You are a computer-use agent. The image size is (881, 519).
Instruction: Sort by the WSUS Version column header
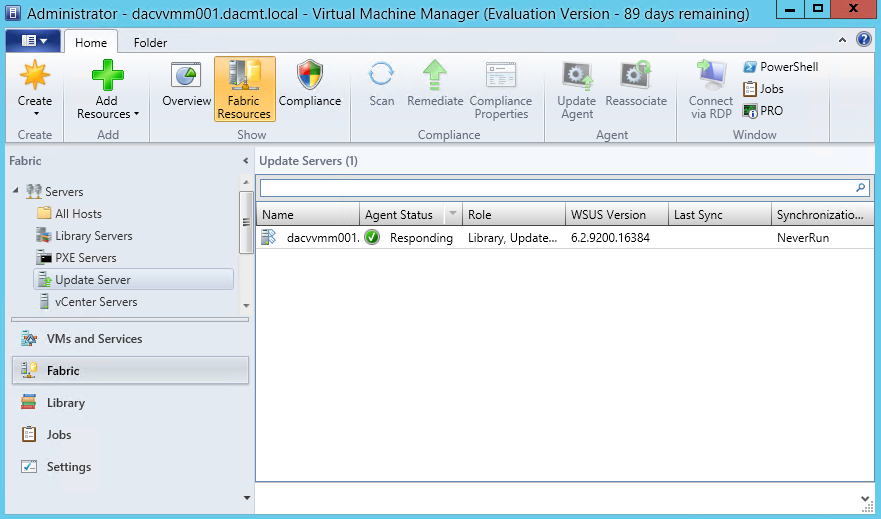pyautogui.click(x=616, y=215)
